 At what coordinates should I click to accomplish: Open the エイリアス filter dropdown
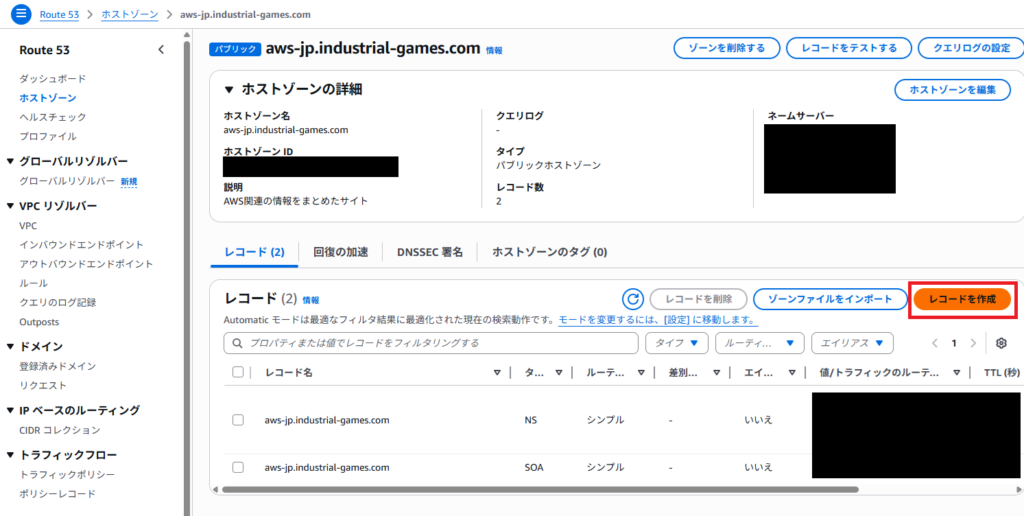point(852,343)
